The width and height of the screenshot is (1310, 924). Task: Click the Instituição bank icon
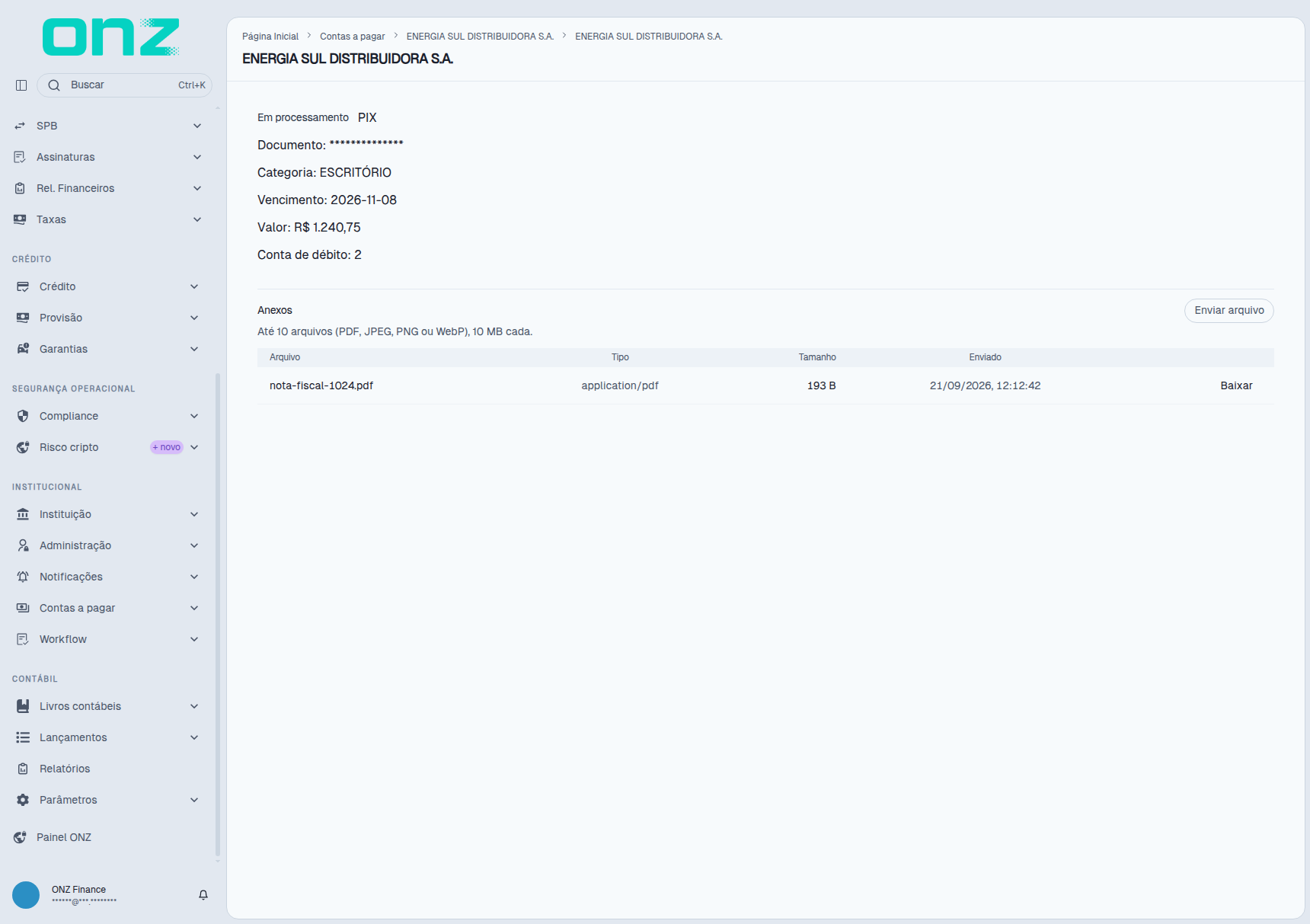pos(23,514)
